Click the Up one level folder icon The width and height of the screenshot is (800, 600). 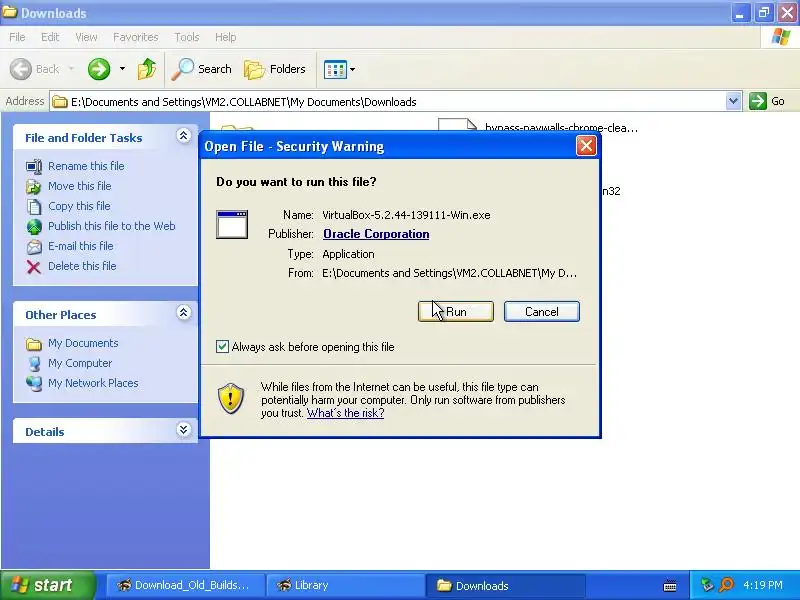147,69
